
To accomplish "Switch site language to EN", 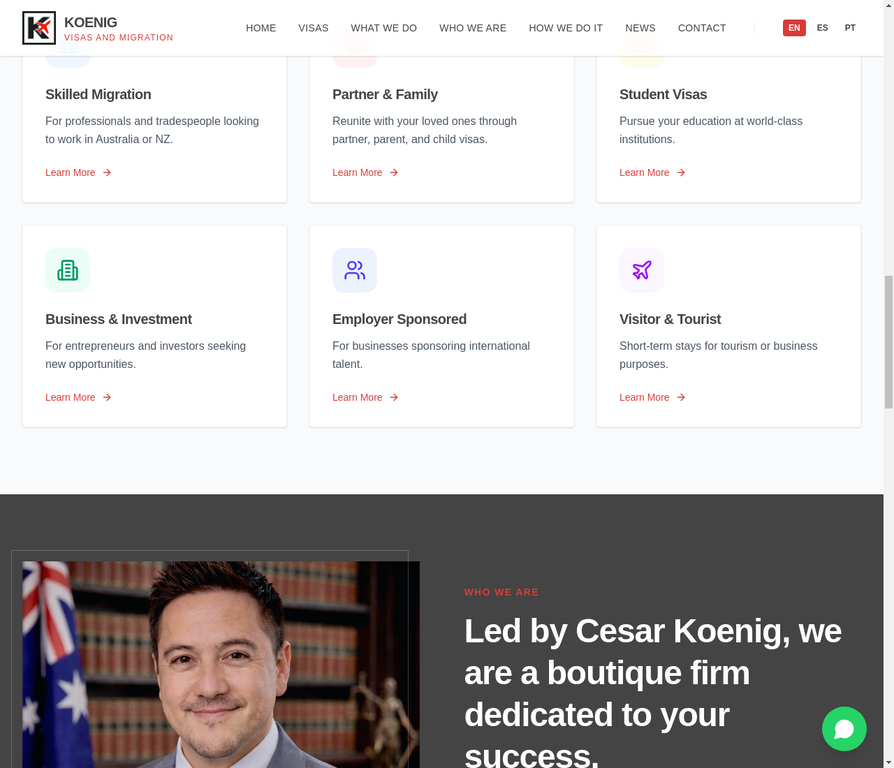I will [x=794, y=28].
